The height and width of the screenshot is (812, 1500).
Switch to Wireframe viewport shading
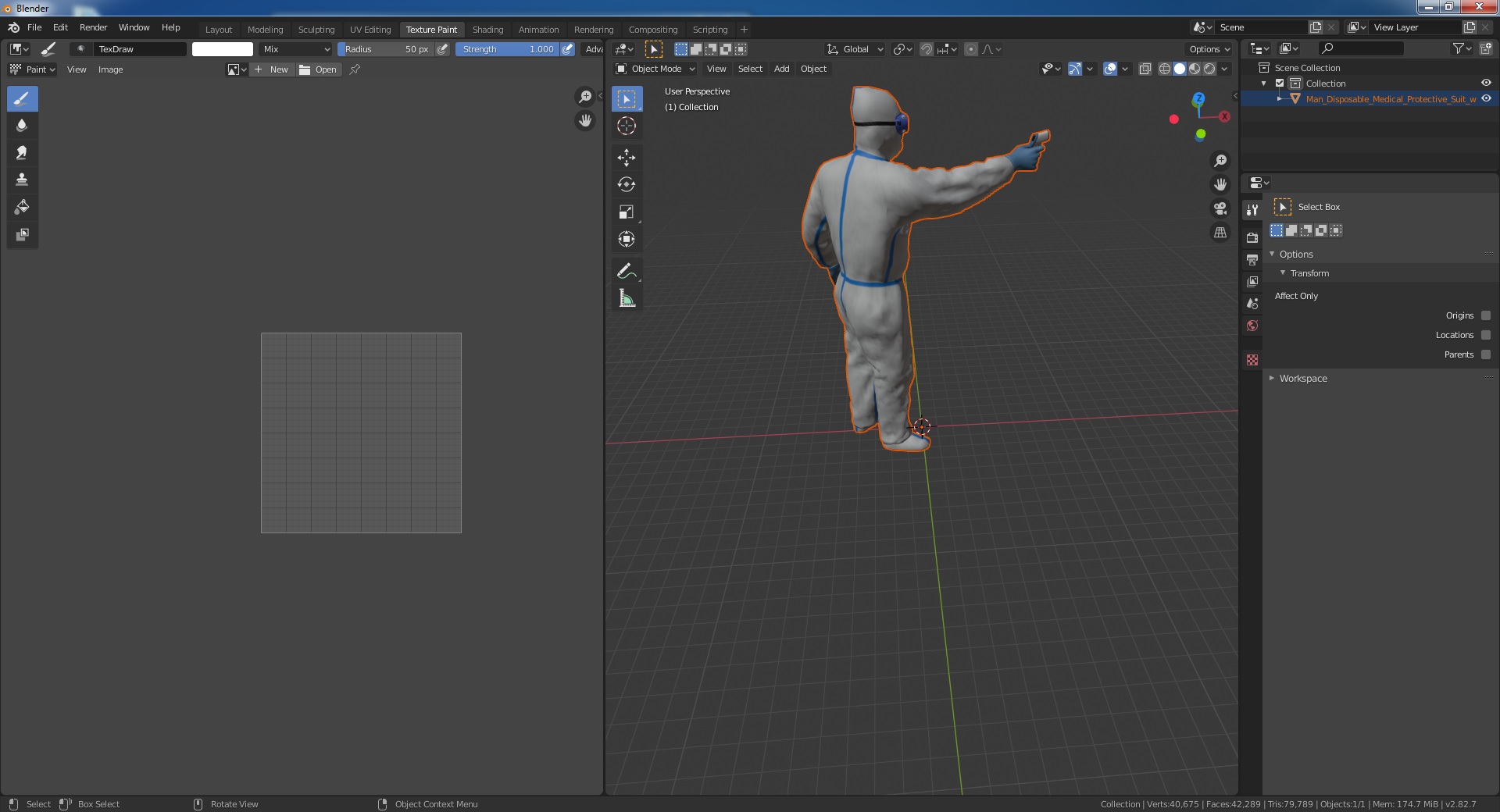tap(1165, 69)
